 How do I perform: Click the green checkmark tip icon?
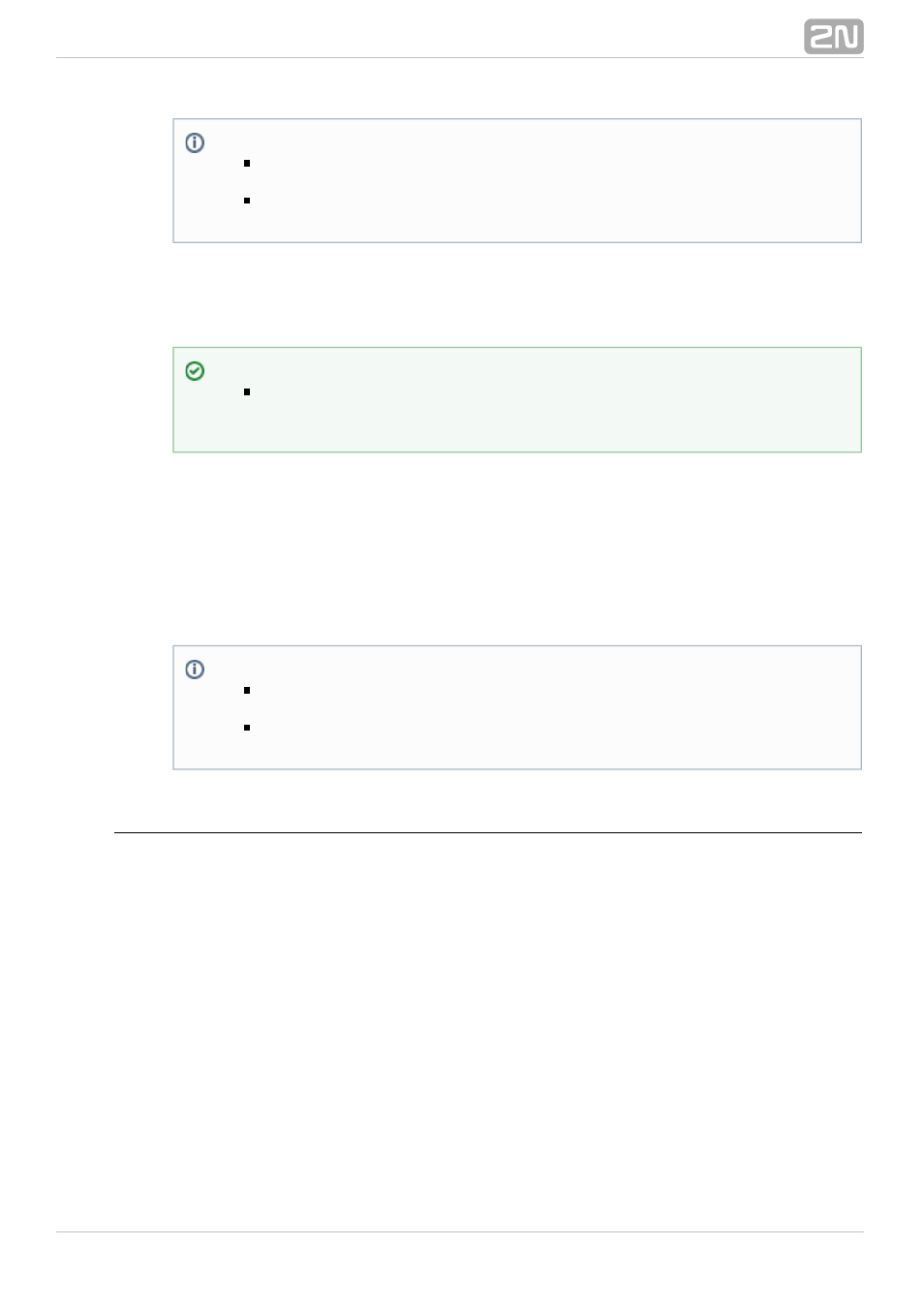[195, 371]
